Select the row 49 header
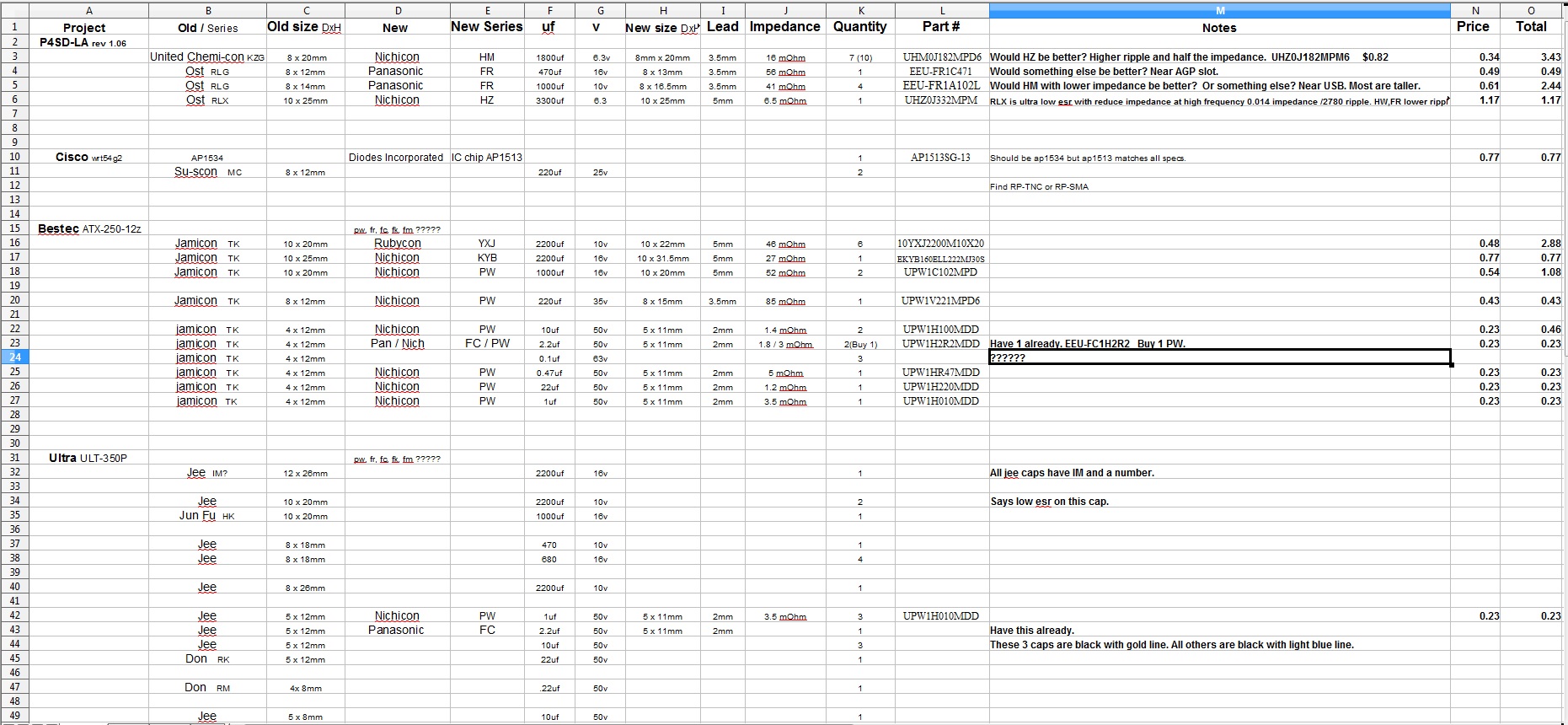 point(14,716)
